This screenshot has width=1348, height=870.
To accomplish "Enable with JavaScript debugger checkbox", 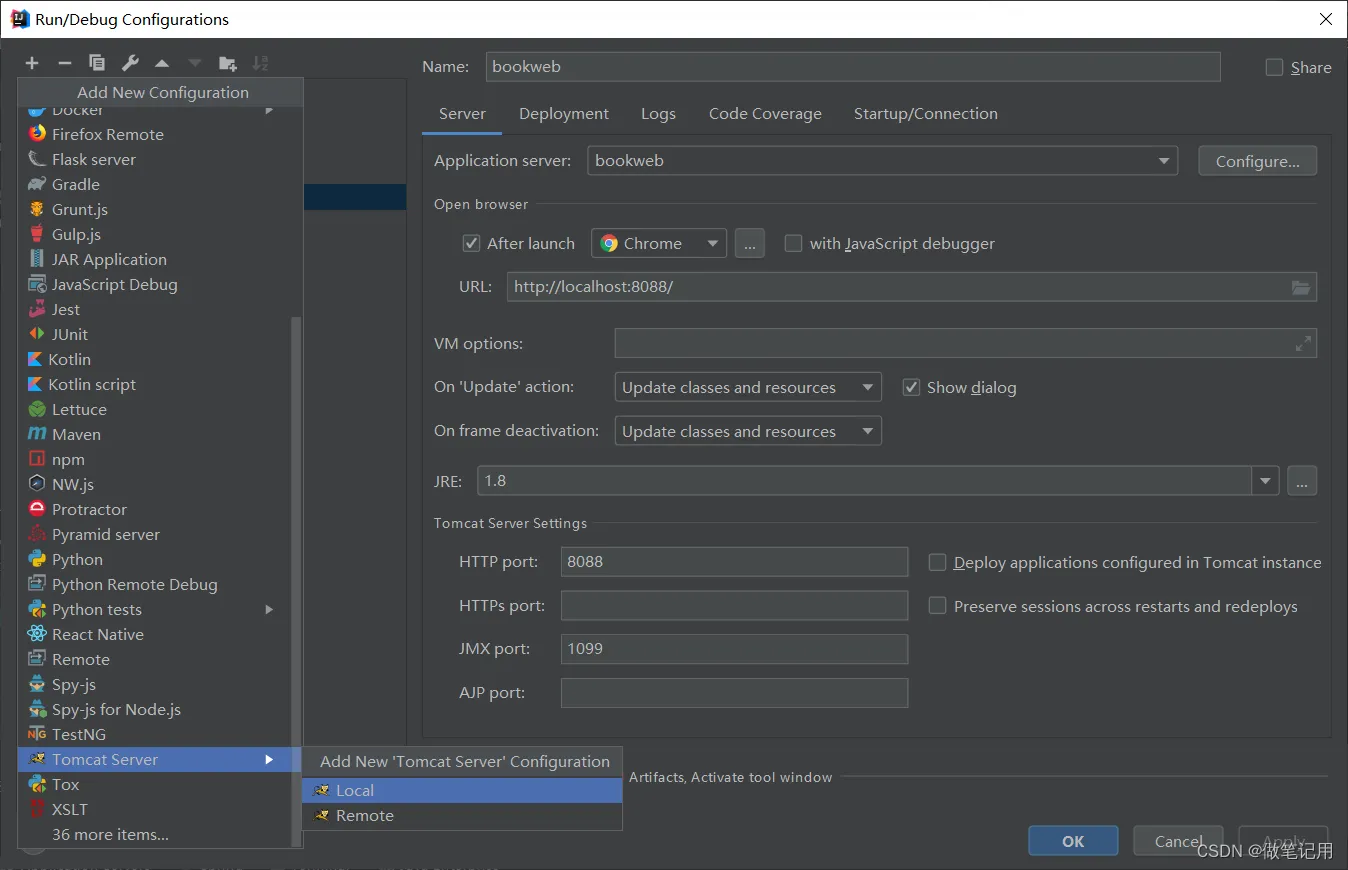I will (x=793, y=243).
